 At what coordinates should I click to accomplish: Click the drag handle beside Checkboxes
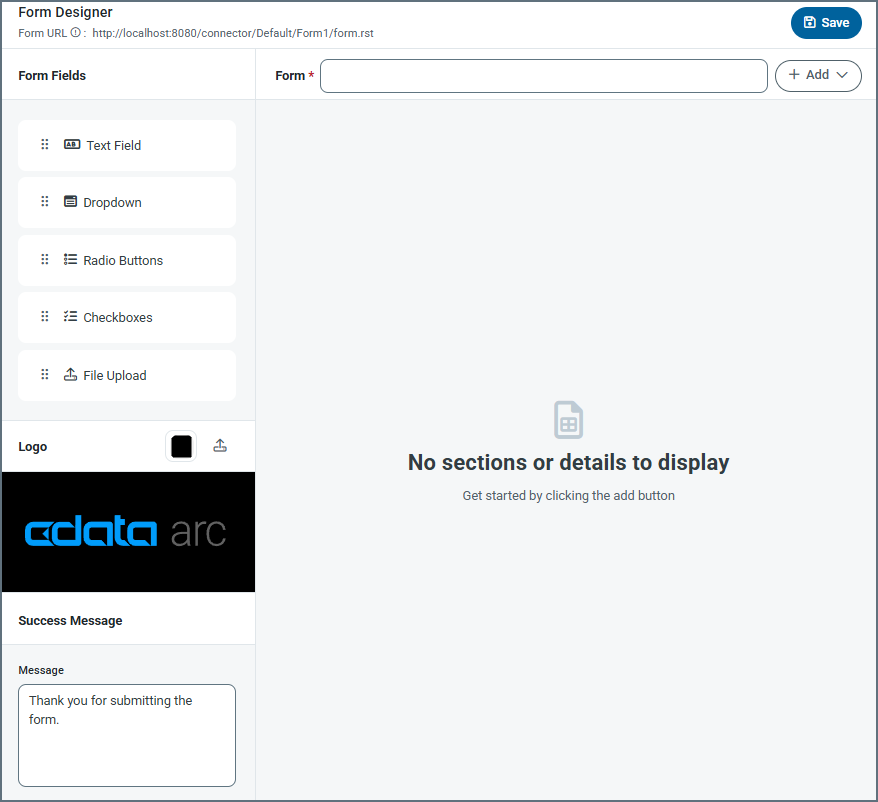click(44, 317)
